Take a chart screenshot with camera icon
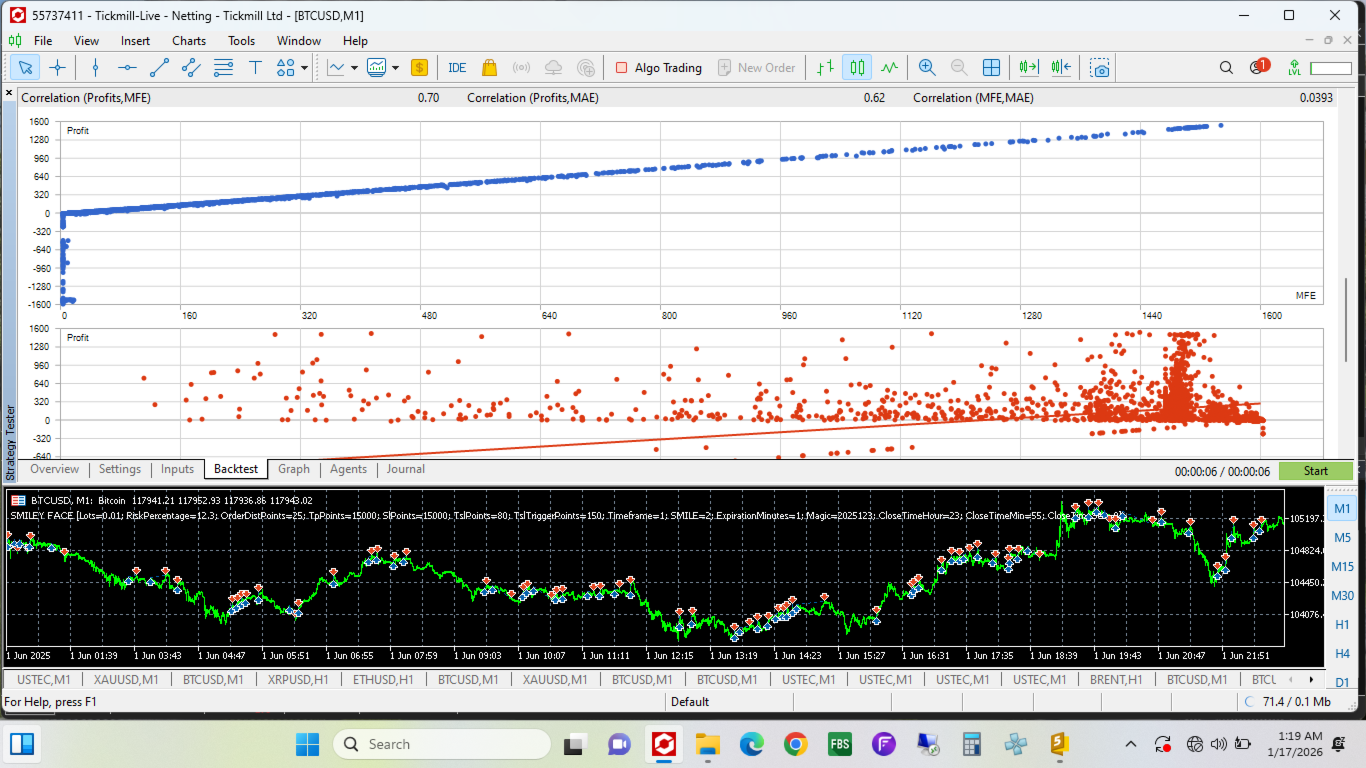 1100,68
